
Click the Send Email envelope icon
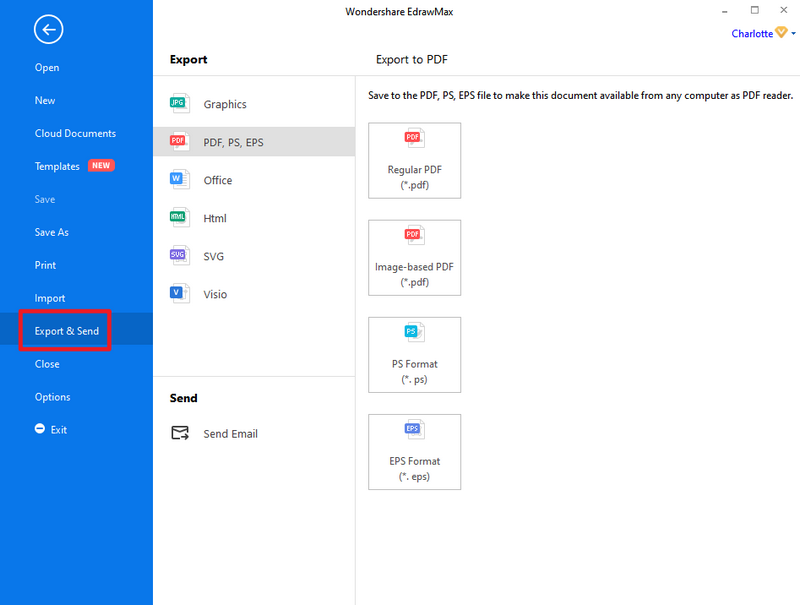click(180, 433)
